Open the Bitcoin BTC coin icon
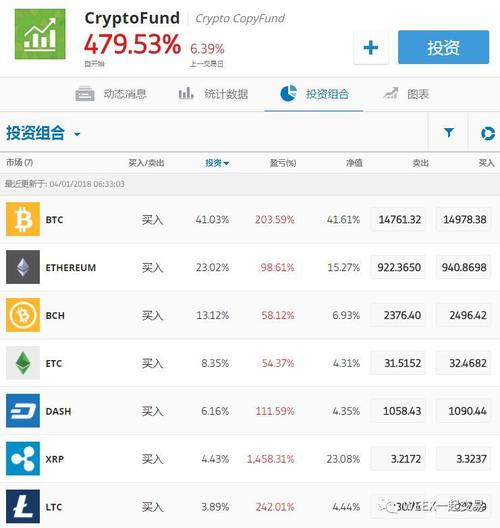The height and width of the screenshot is (528, 500). (23, 219)
